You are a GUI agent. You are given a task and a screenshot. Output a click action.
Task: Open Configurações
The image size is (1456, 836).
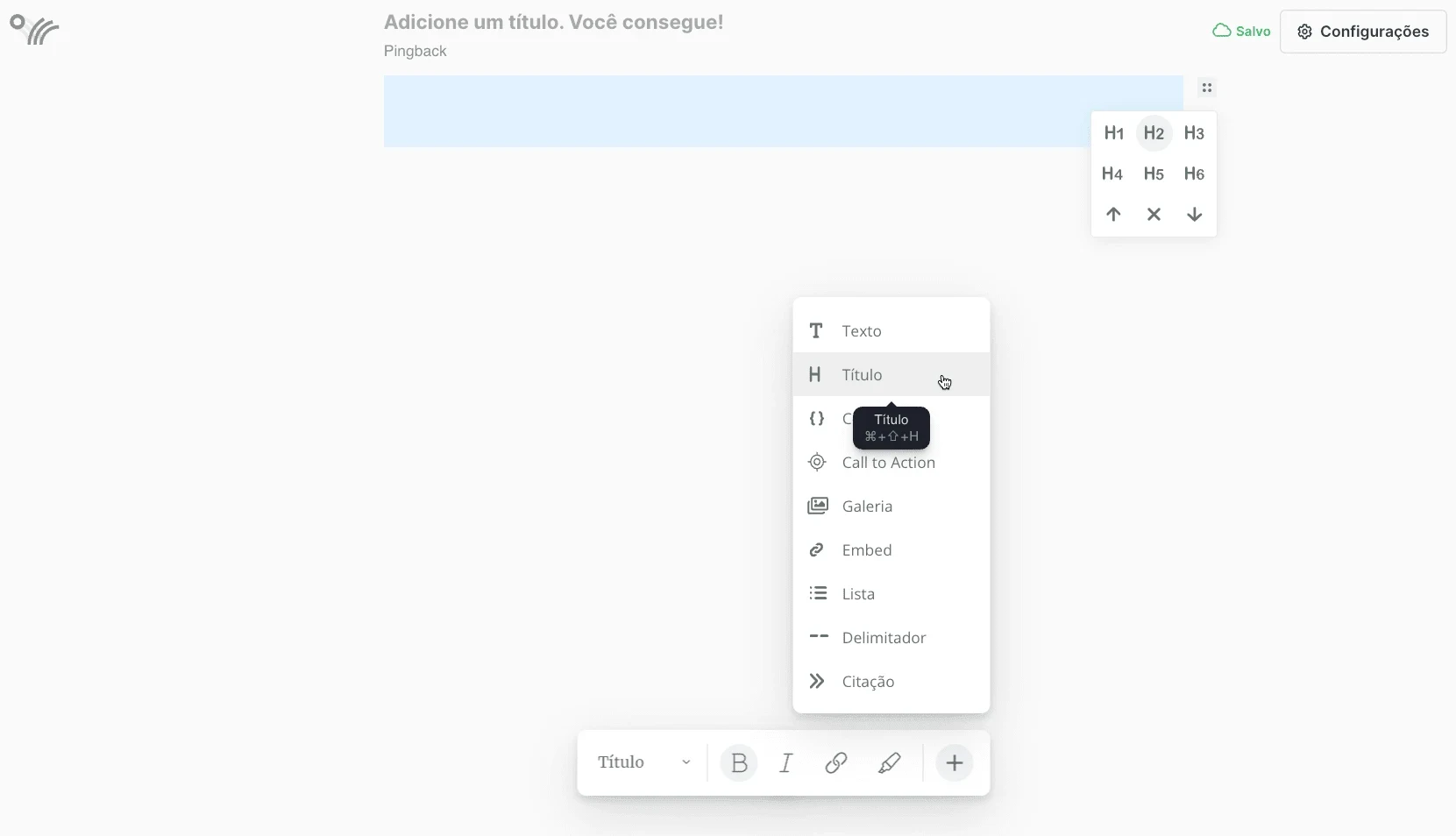click(x=1364, y=32)
